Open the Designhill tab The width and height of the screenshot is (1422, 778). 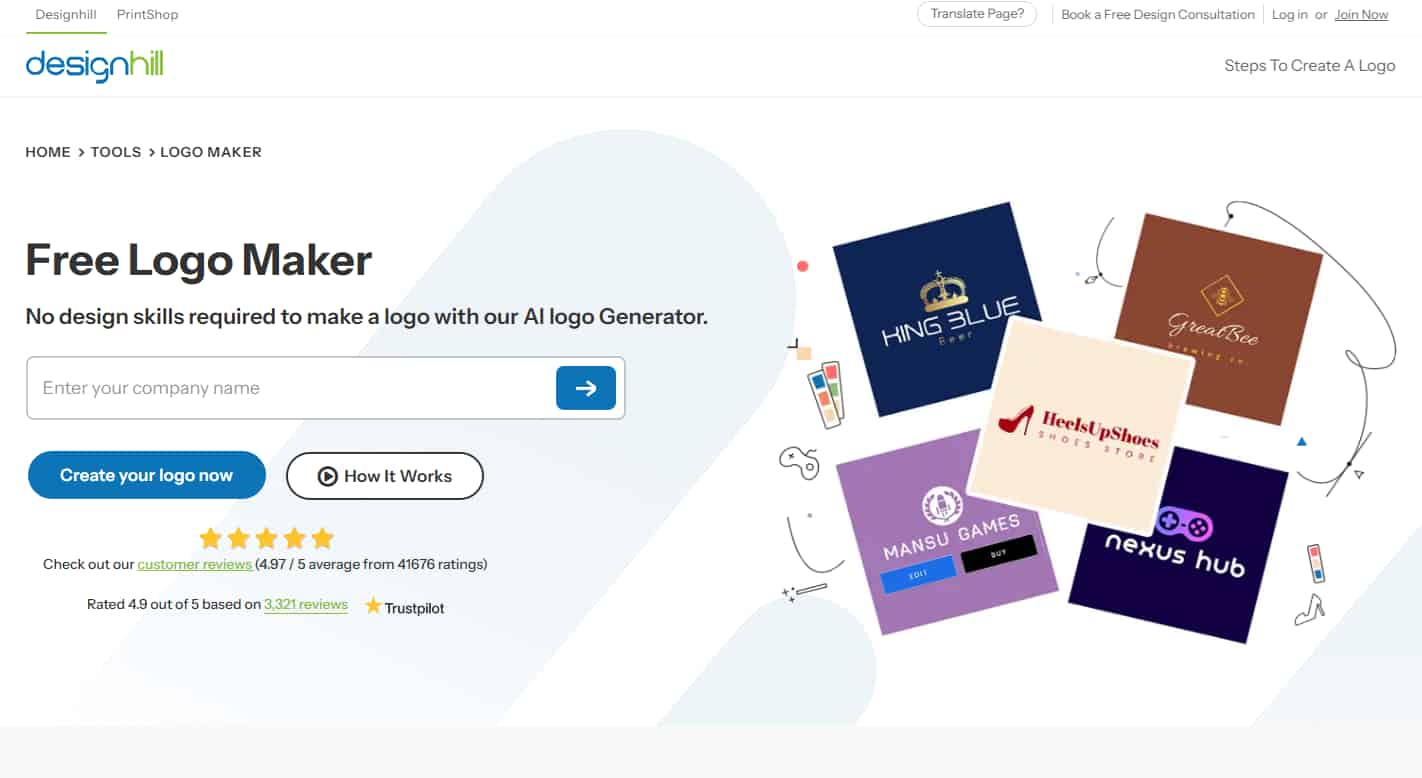point(66,15)
